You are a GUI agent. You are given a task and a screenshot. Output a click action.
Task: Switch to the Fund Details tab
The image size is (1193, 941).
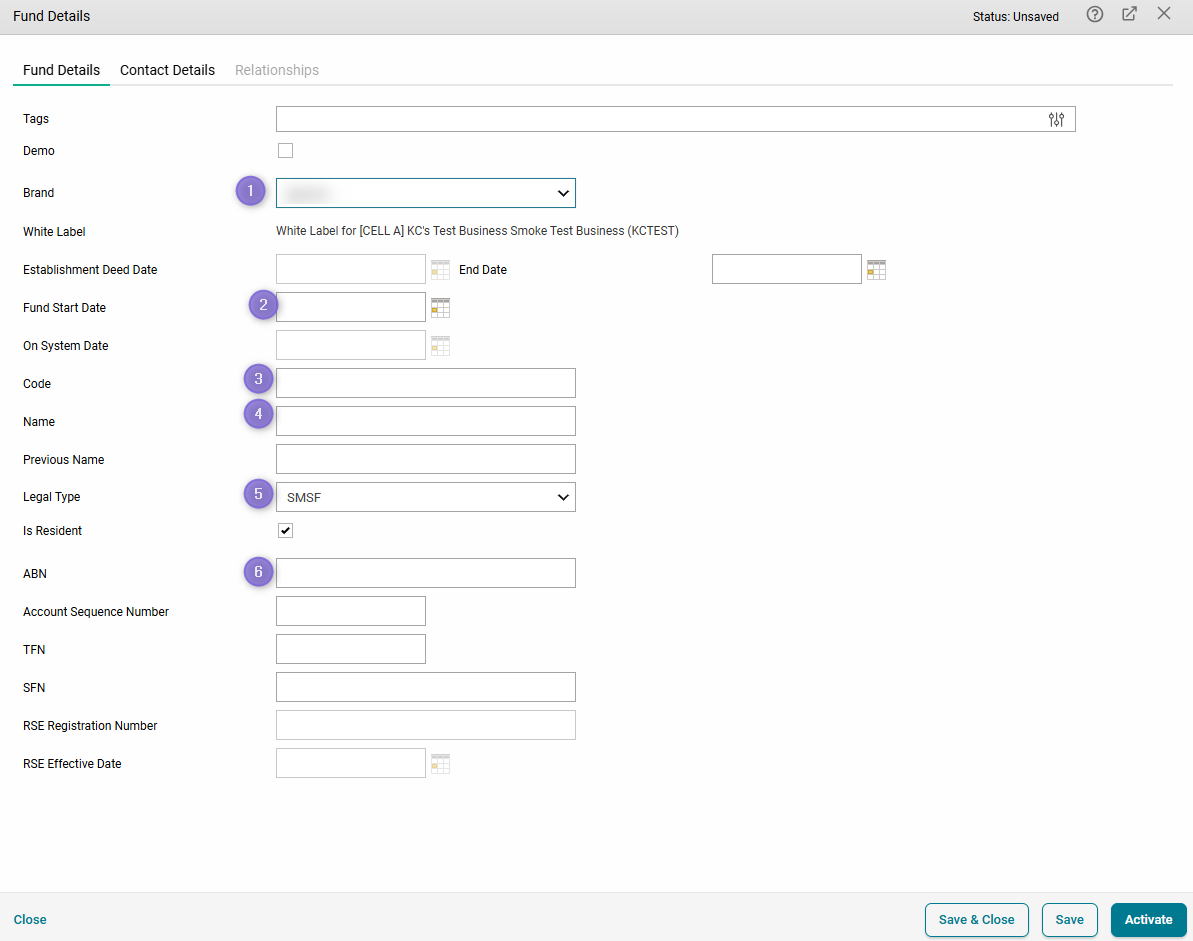pyautogui.click(x=62, y=70)
